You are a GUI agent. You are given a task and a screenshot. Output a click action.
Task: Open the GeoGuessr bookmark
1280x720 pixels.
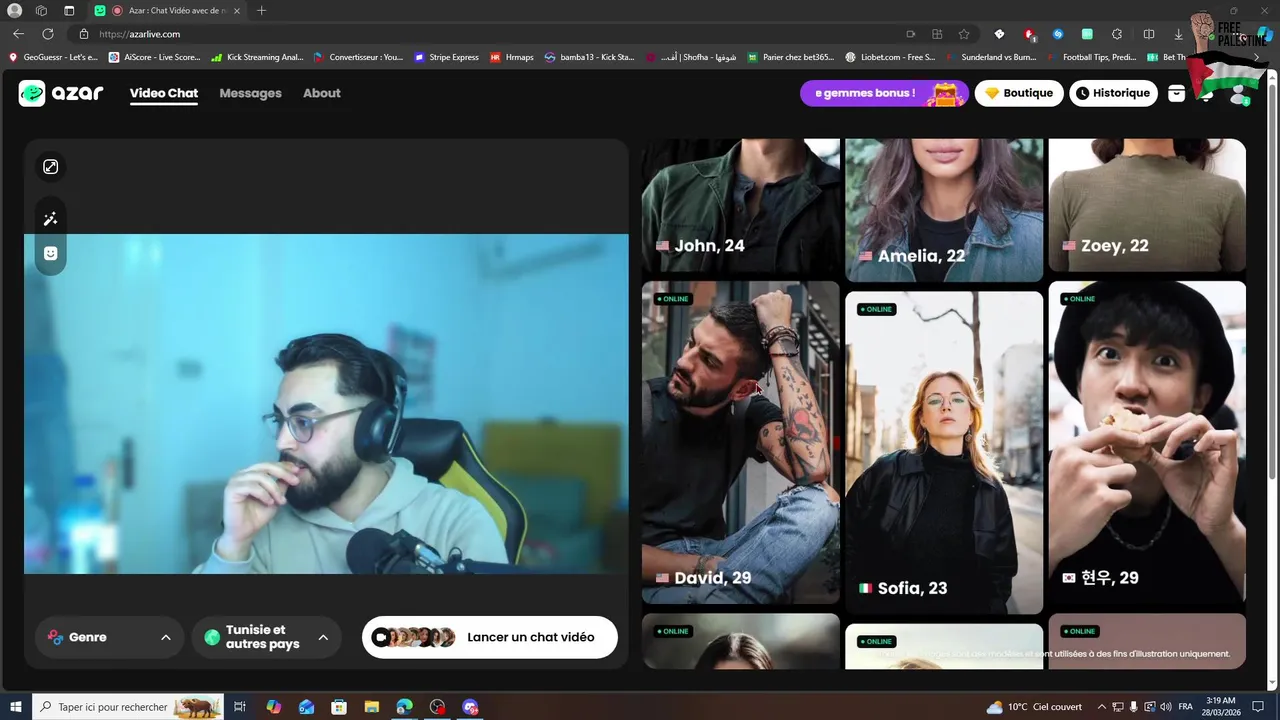pos(53,57)
